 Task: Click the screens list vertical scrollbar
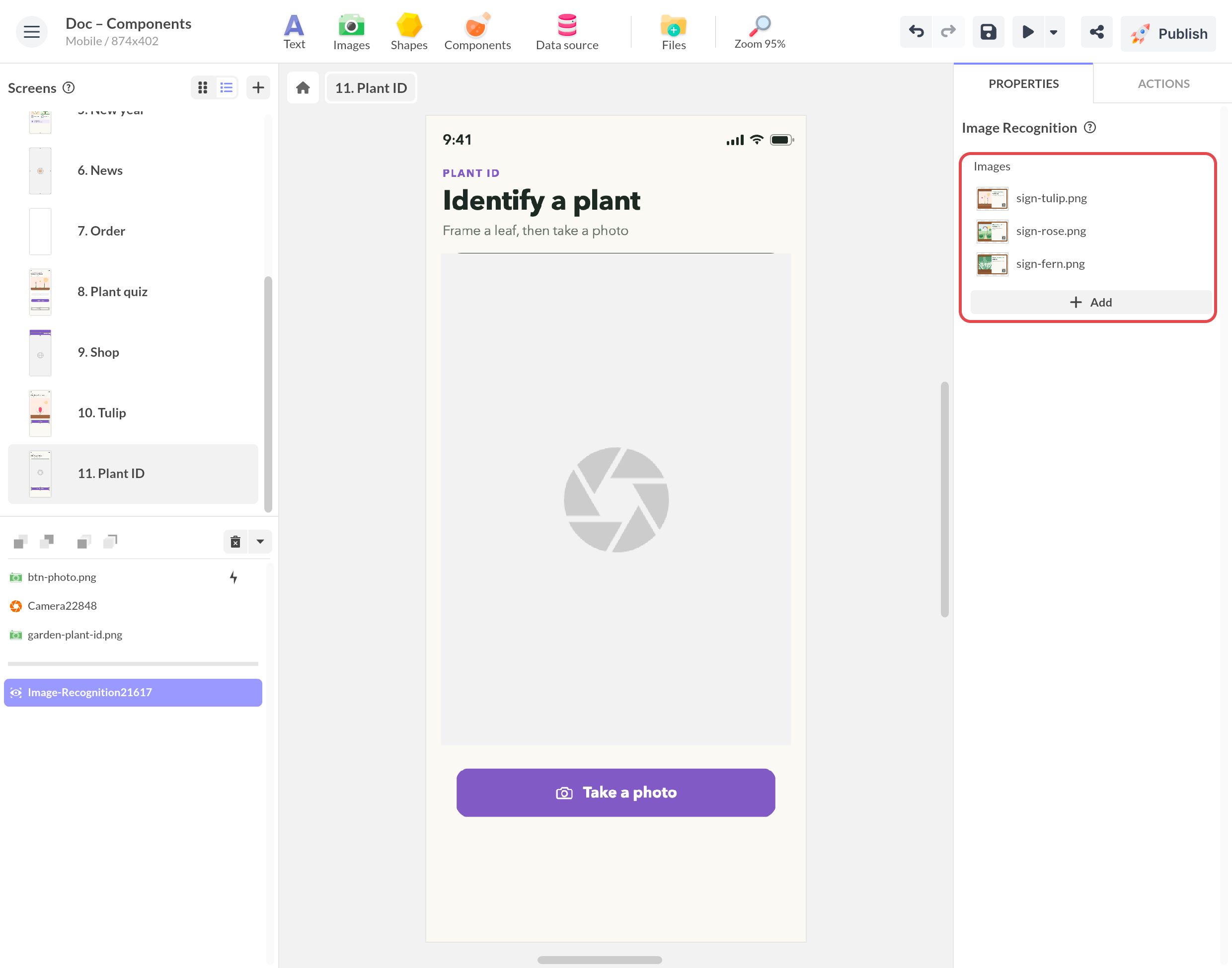pos(268,394)
